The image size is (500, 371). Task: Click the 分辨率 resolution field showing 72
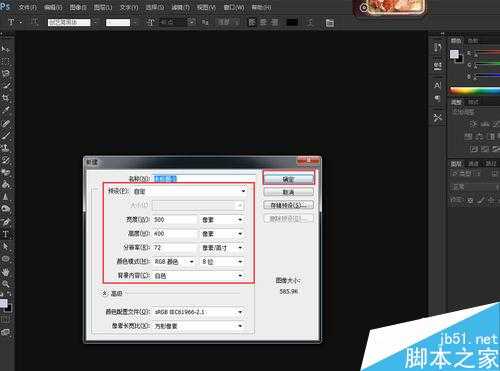pos(175,248)
